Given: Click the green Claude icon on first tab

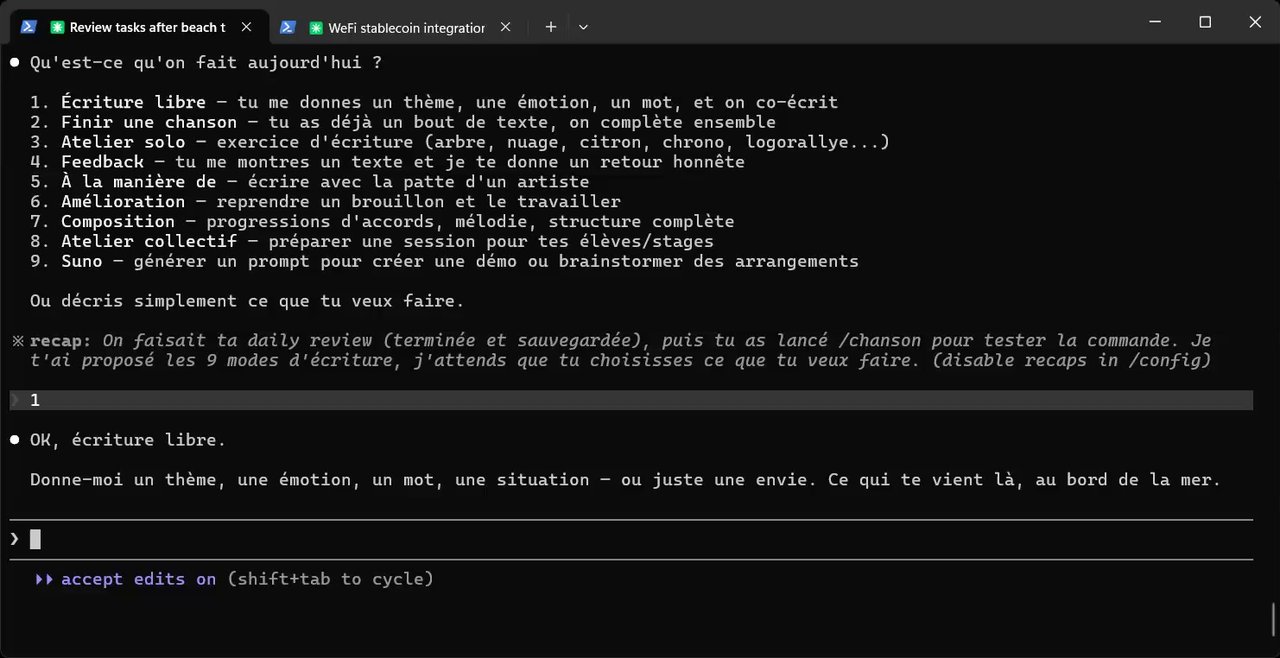Looking at the screenshot, I should tap(57, 28).
